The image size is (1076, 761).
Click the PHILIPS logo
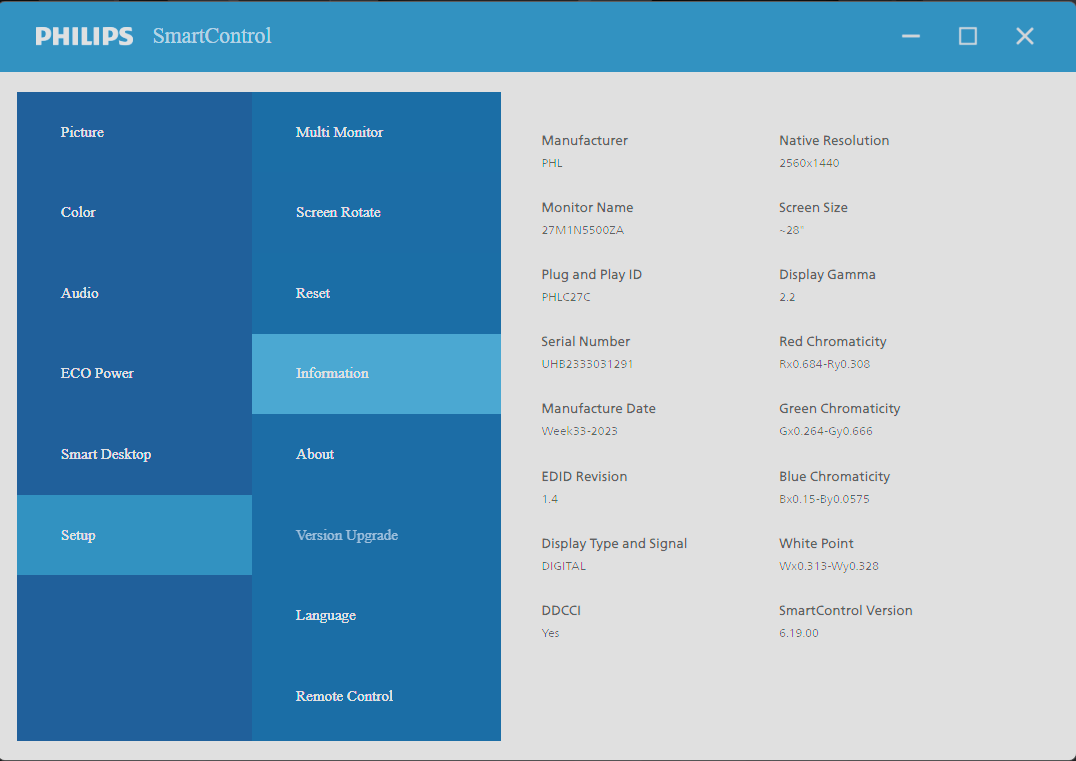[84, 36]
